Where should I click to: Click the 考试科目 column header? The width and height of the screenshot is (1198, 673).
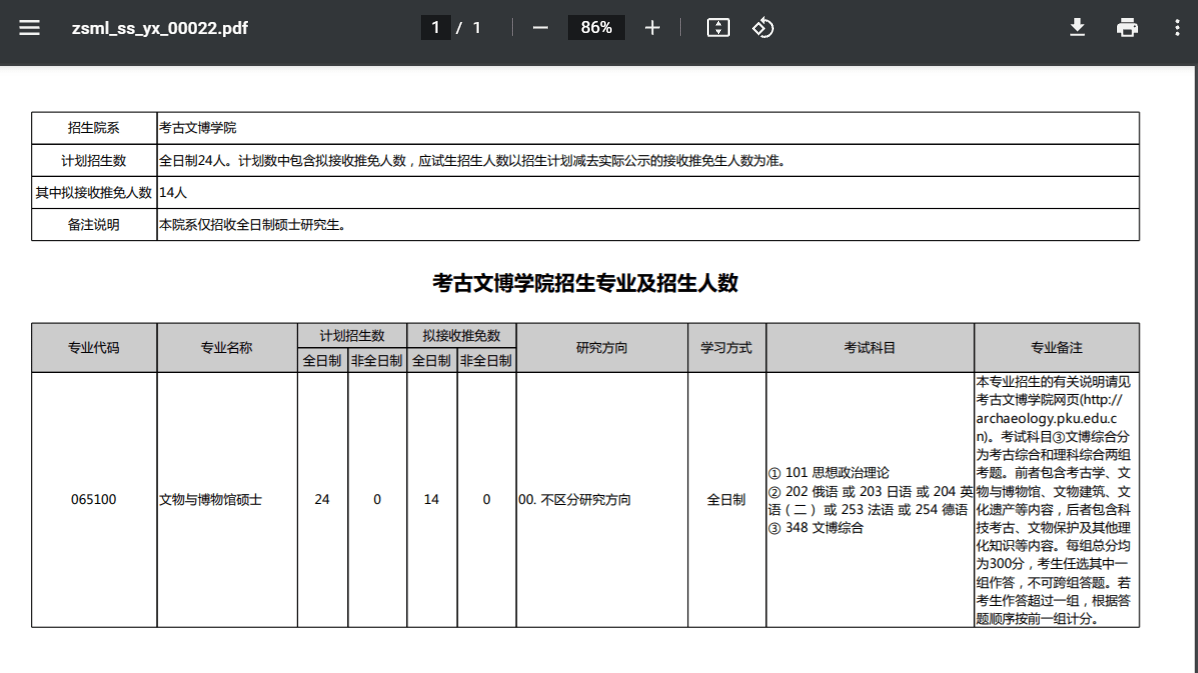(x=870, y=348)
